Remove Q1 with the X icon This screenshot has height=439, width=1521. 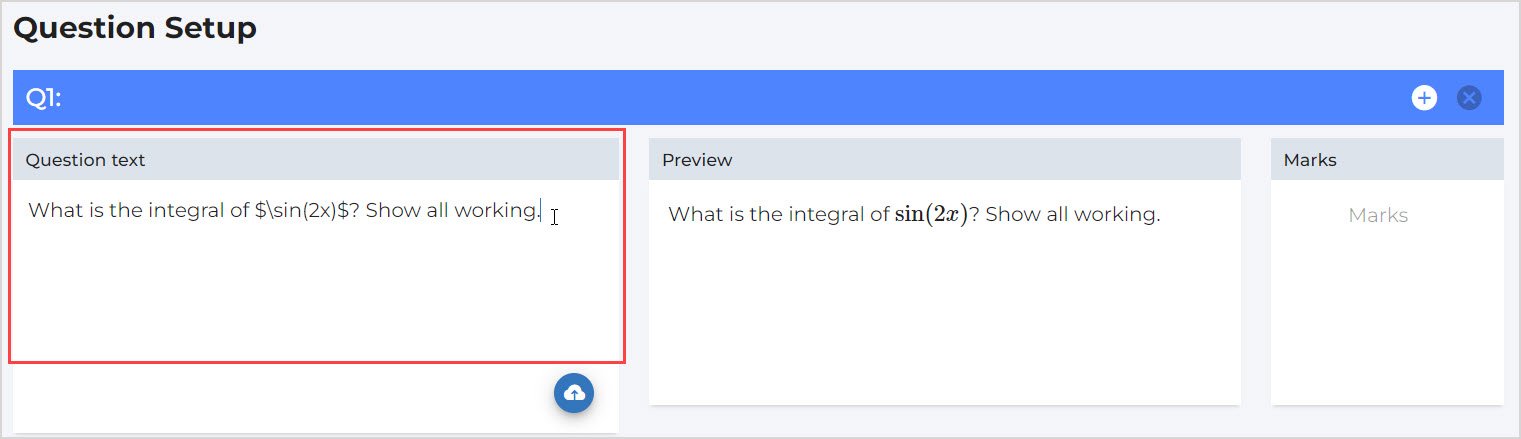1468,97
